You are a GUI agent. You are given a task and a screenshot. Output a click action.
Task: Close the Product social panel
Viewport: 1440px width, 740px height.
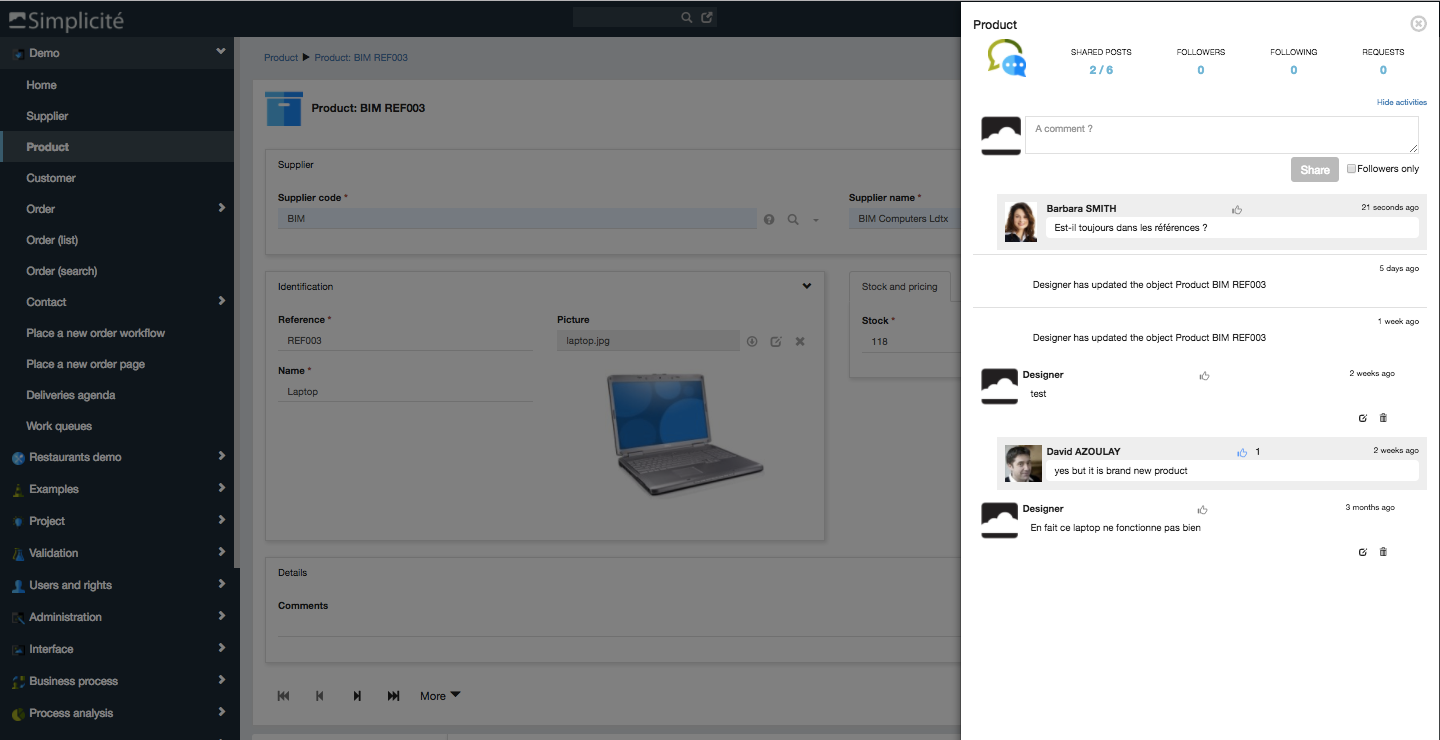(1418, 24)
